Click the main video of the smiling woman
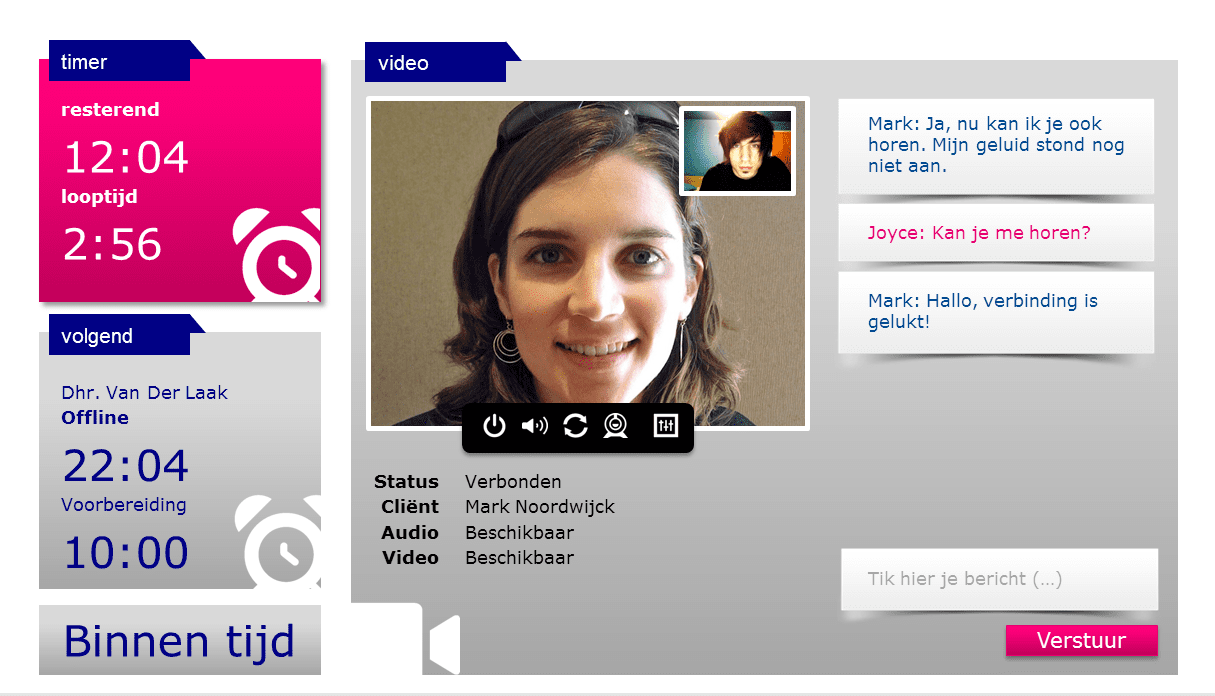Image resolution: width=1215 pixels, height=696 pixels. 588,264
